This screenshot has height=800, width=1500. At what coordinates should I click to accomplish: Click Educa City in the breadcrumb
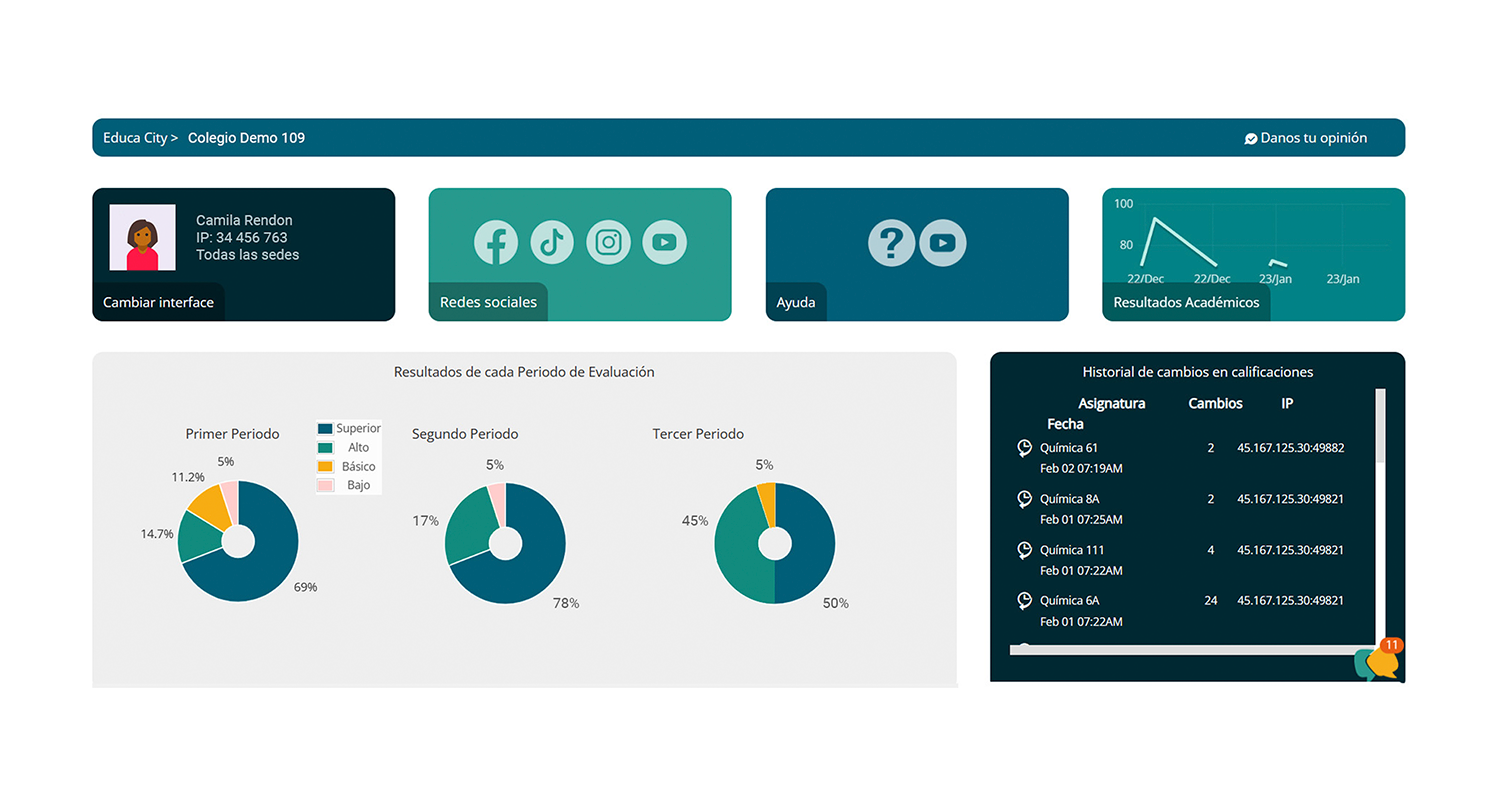(135, 138)
